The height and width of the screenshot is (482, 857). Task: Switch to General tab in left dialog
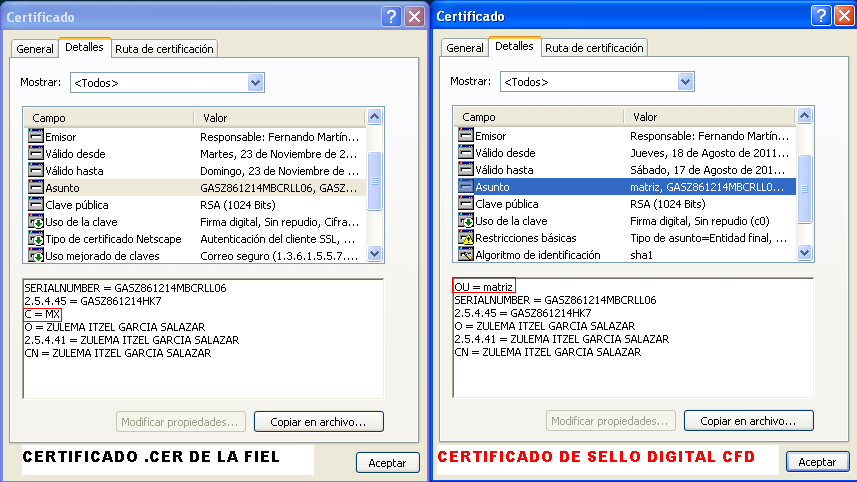coord(35,49)
